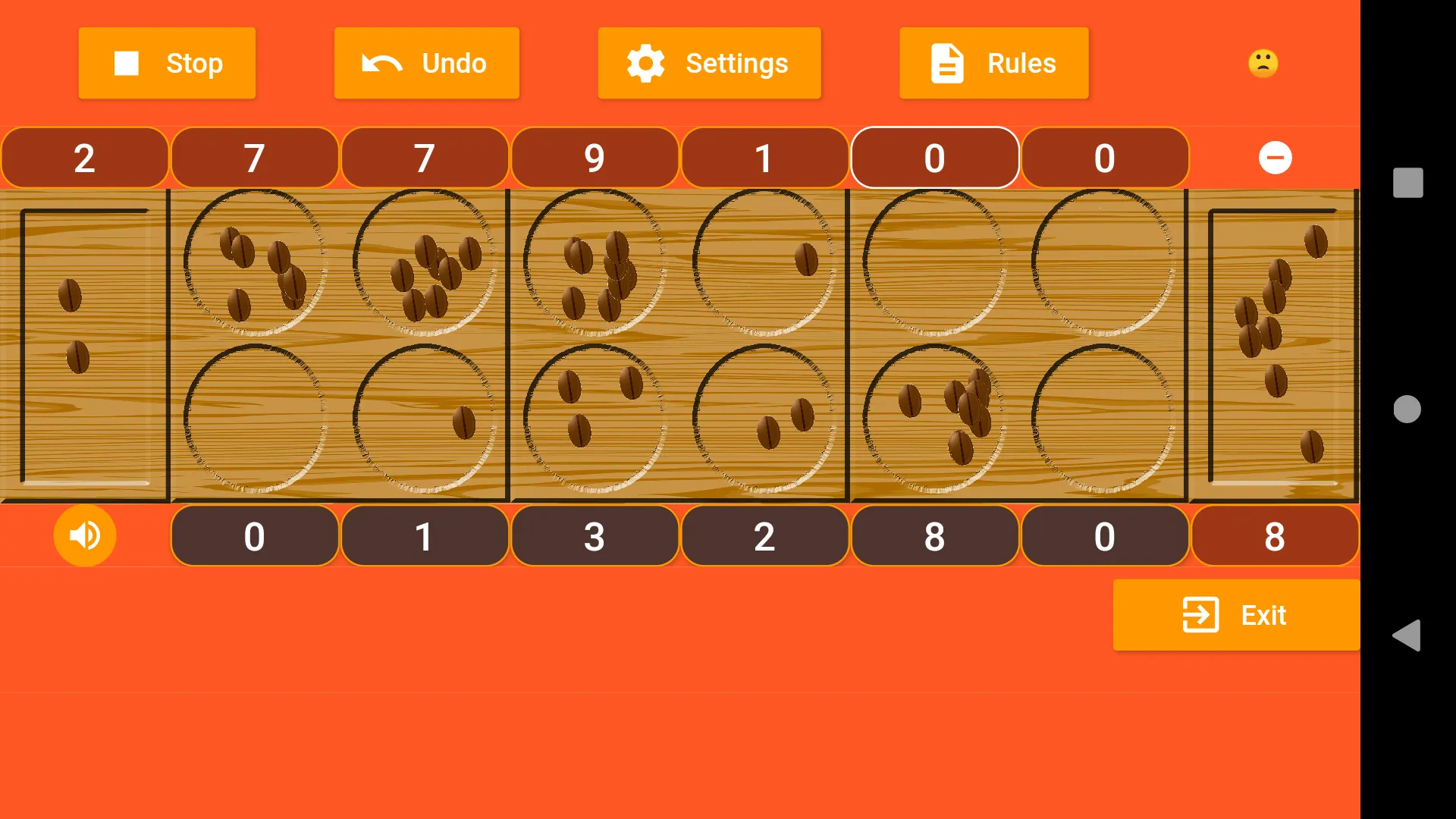
Task: Tap the bottom pit score showing 3
Action: (594, 537)
